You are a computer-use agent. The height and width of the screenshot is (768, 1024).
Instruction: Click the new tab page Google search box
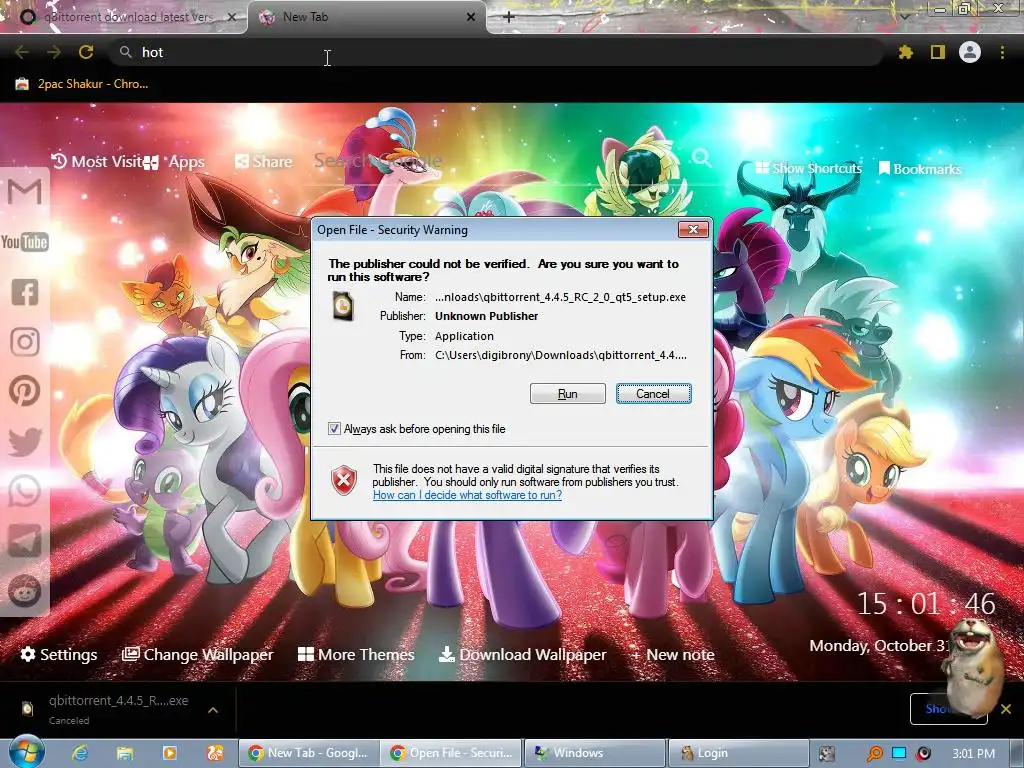click(500, 160)
